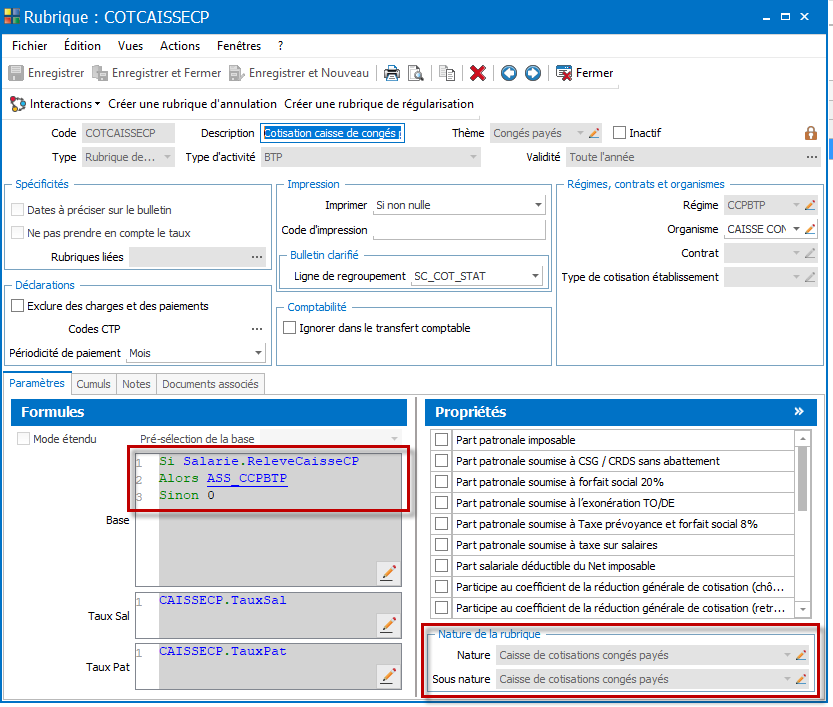Viewport: 833px width, 707px height.
Task: Switch to Documents associés tab
Action: tap(210, 384)
